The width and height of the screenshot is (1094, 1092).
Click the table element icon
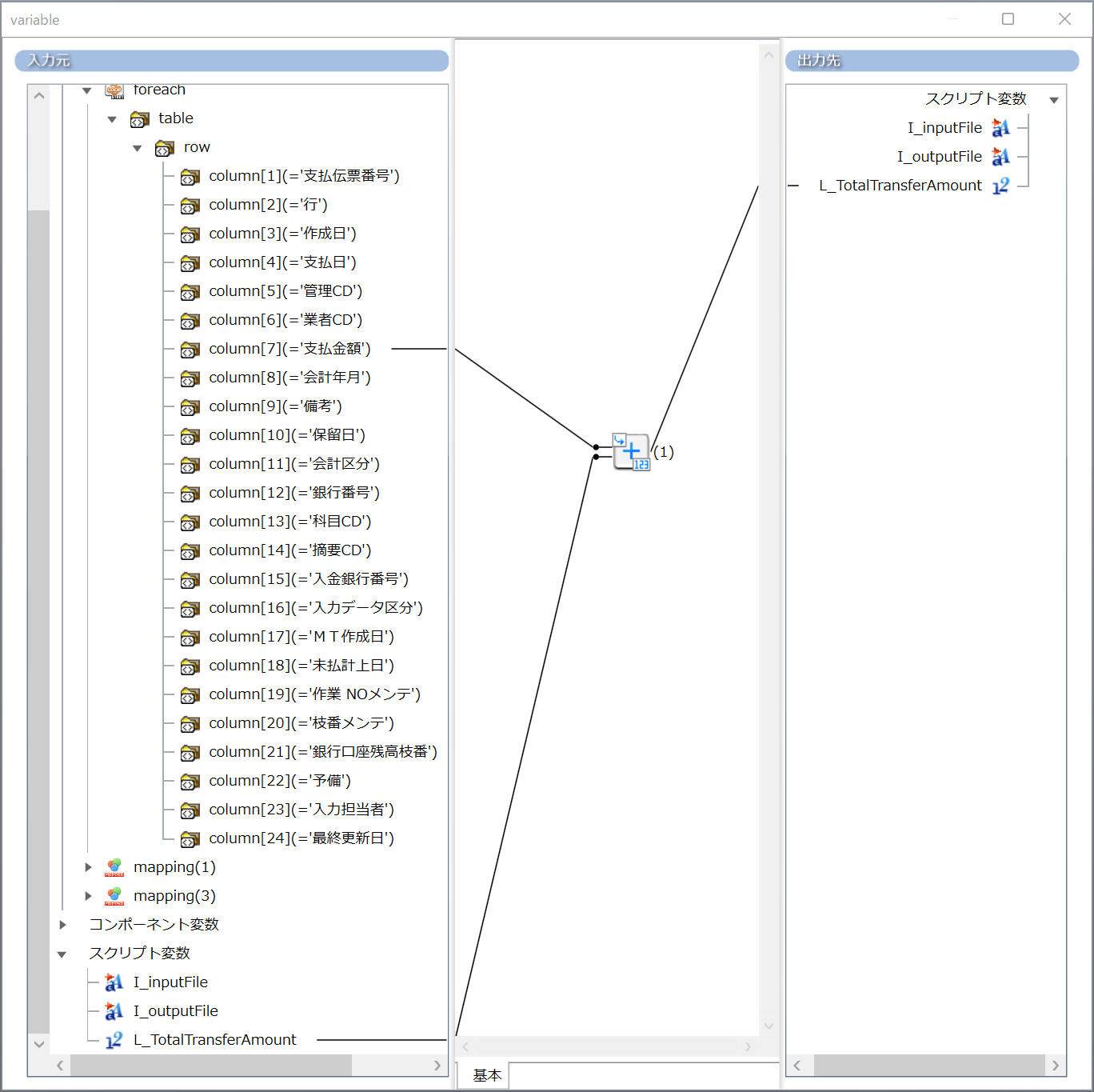coord(140,119)
